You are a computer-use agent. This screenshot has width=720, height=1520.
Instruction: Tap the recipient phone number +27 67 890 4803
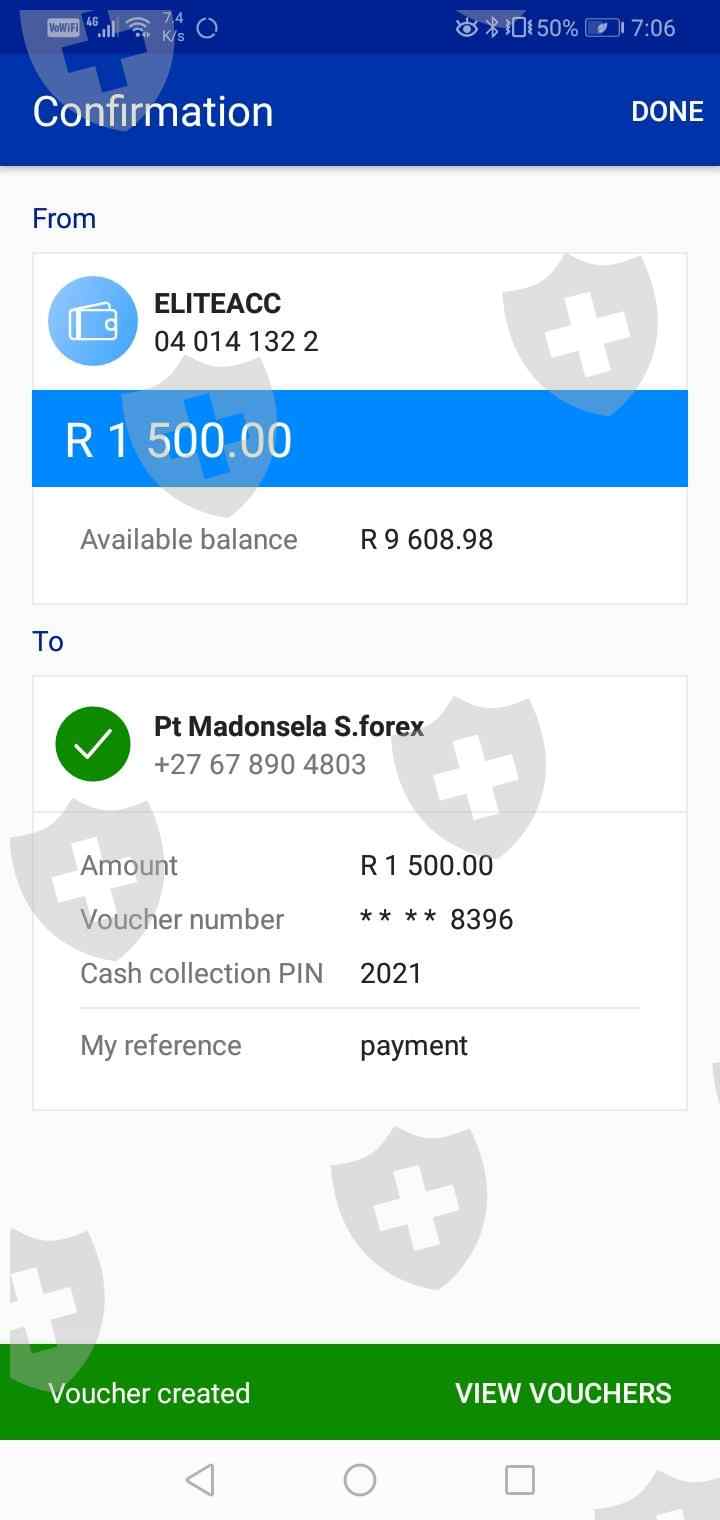pos(260,764)
